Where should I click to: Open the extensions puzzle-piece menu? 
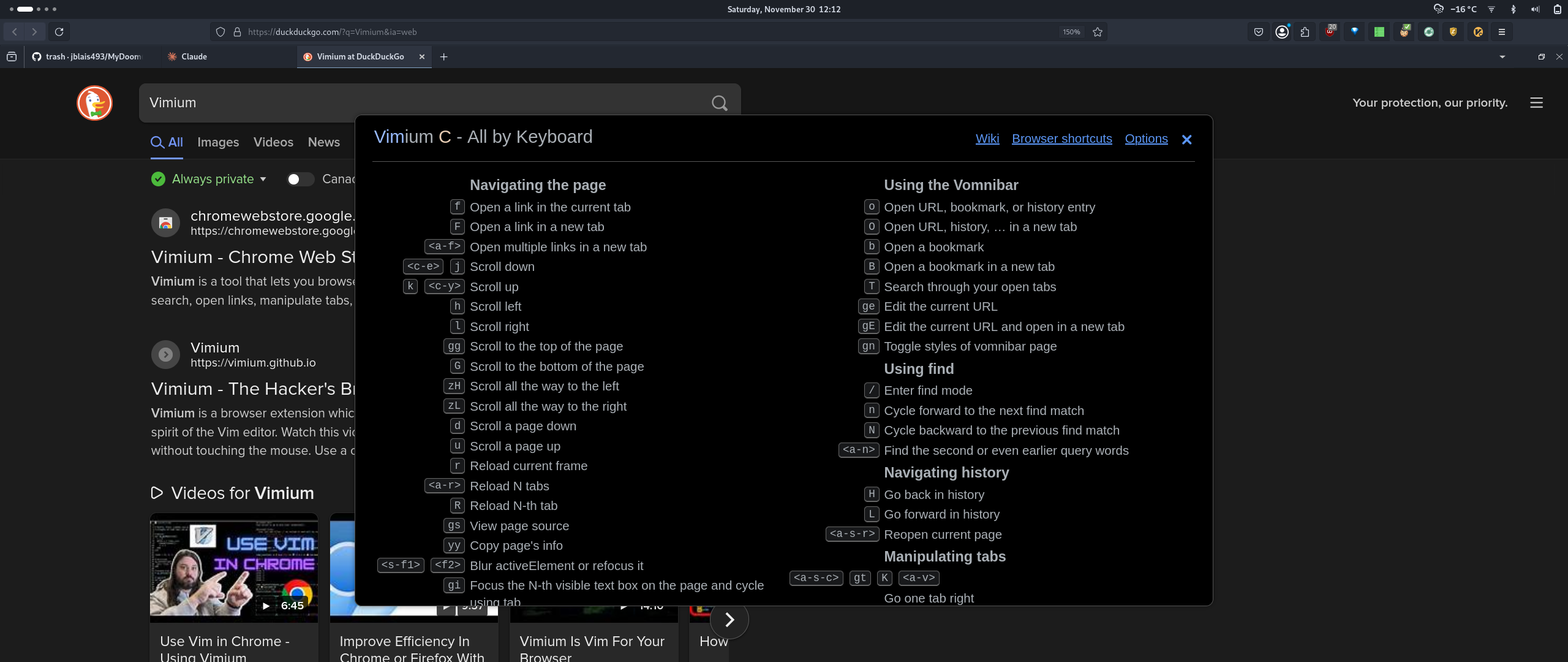coord(1305,32)
